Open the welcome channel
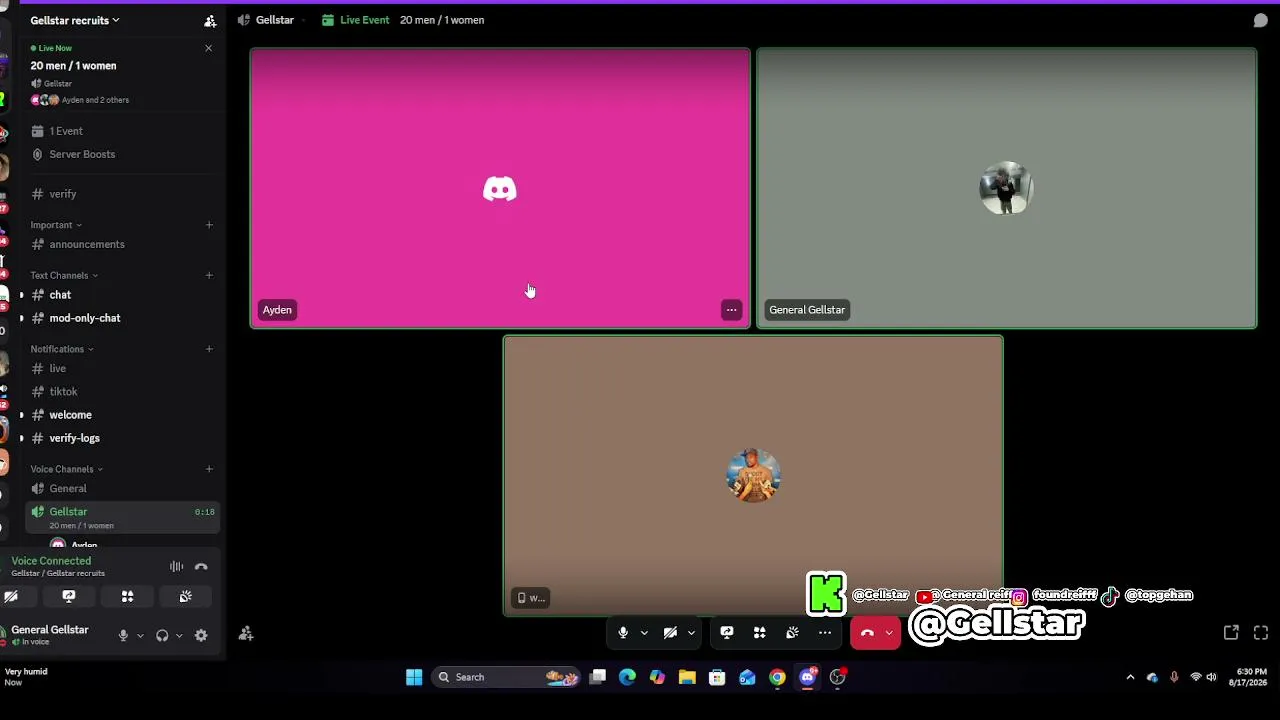Image resolution: width=1280 pixels, height=720 pixels. click(x=121, y=415)
